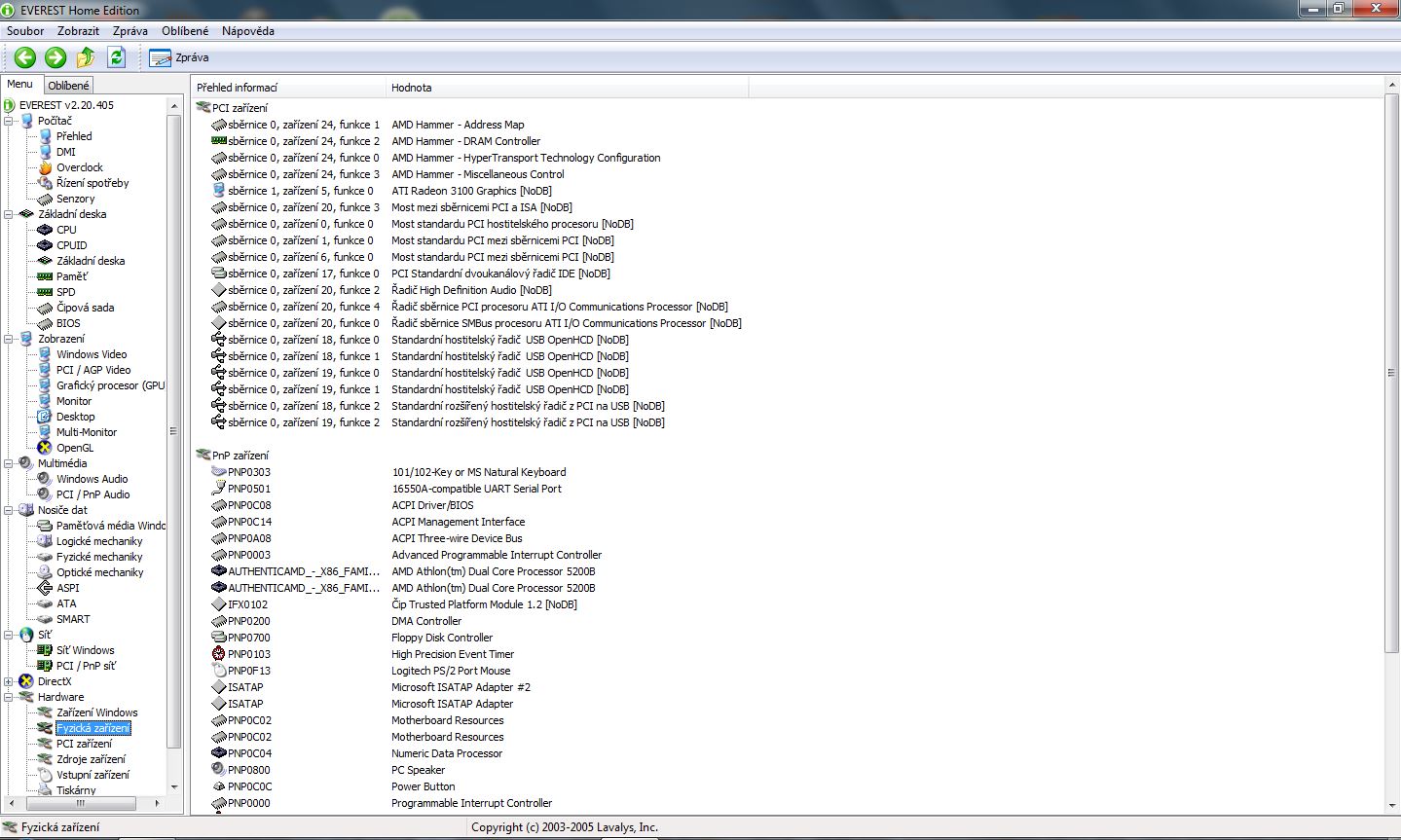The height and width of the screenshot is (840, 1401).
Task: Open the Nápověda menu
Action: [247, 31]
